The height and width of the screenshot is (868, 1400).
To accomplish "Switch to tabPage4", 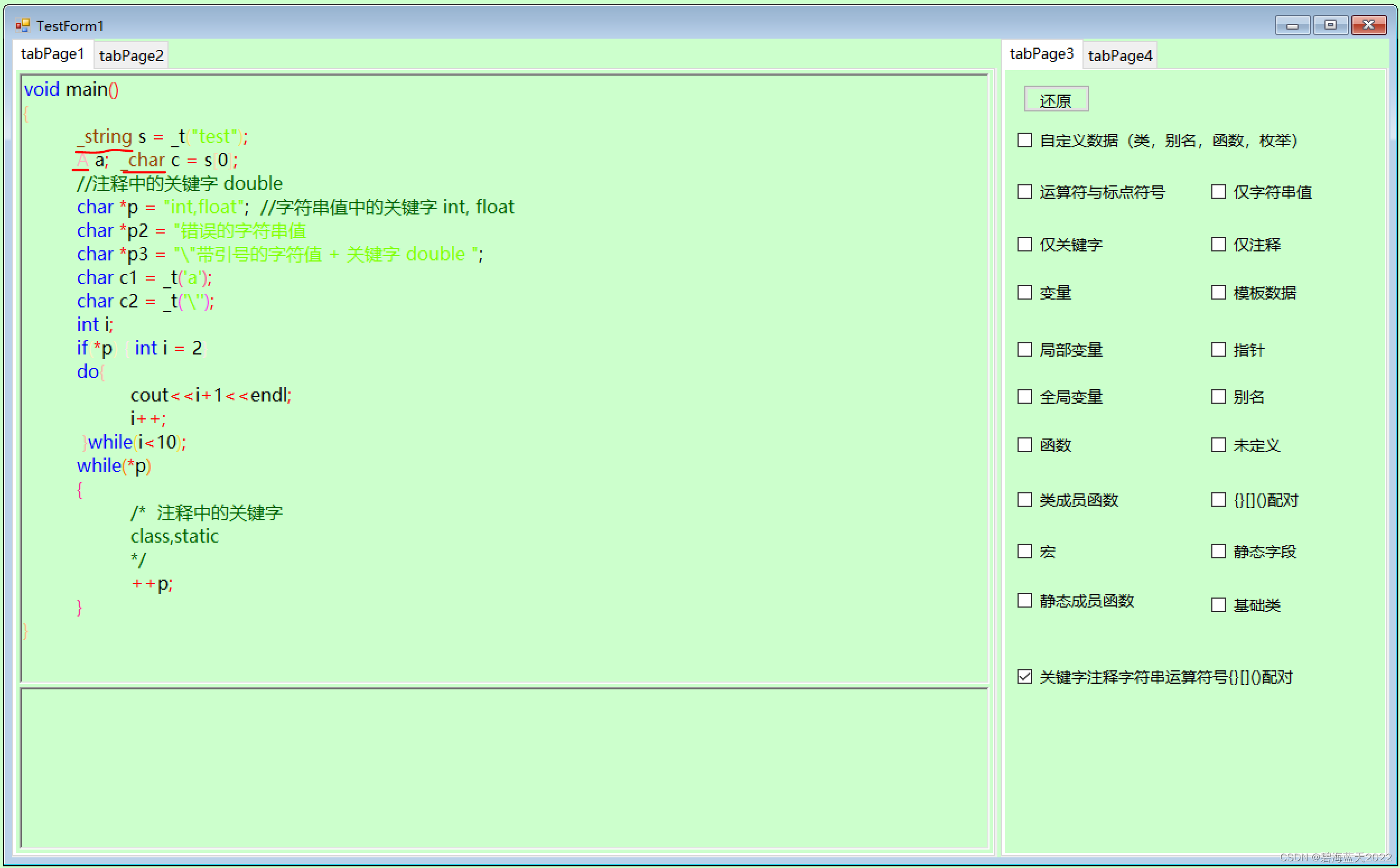I will (x=1120, y=55).
